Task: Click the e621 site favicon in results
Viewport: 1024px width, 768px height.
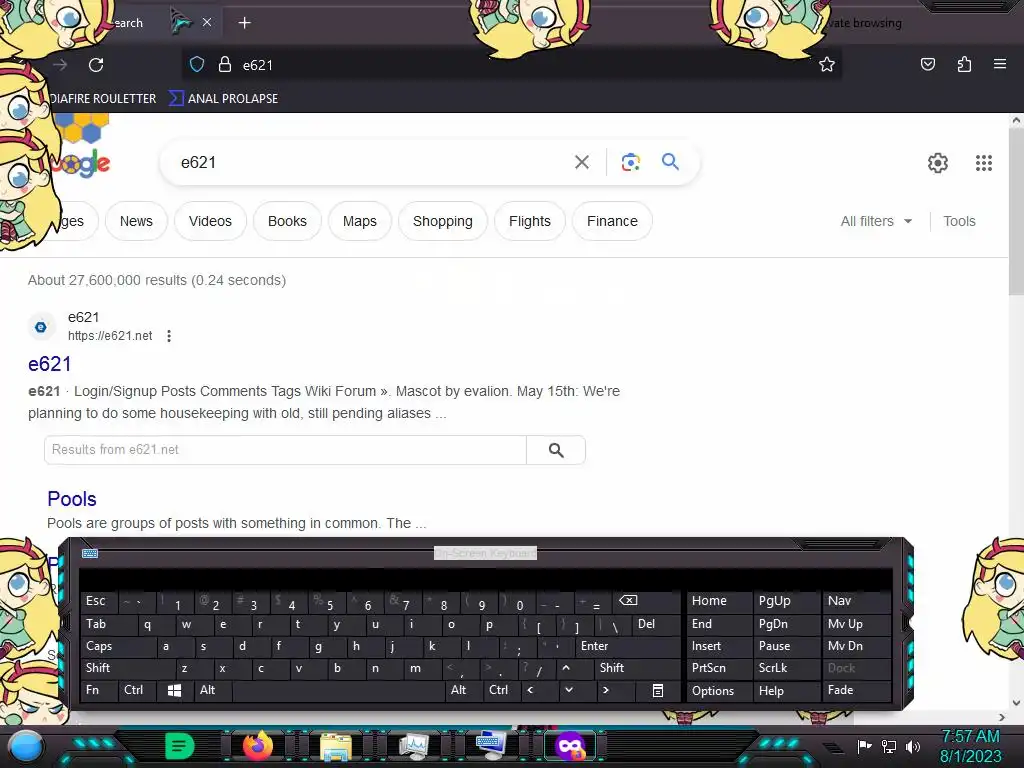Action: point(40,327)
